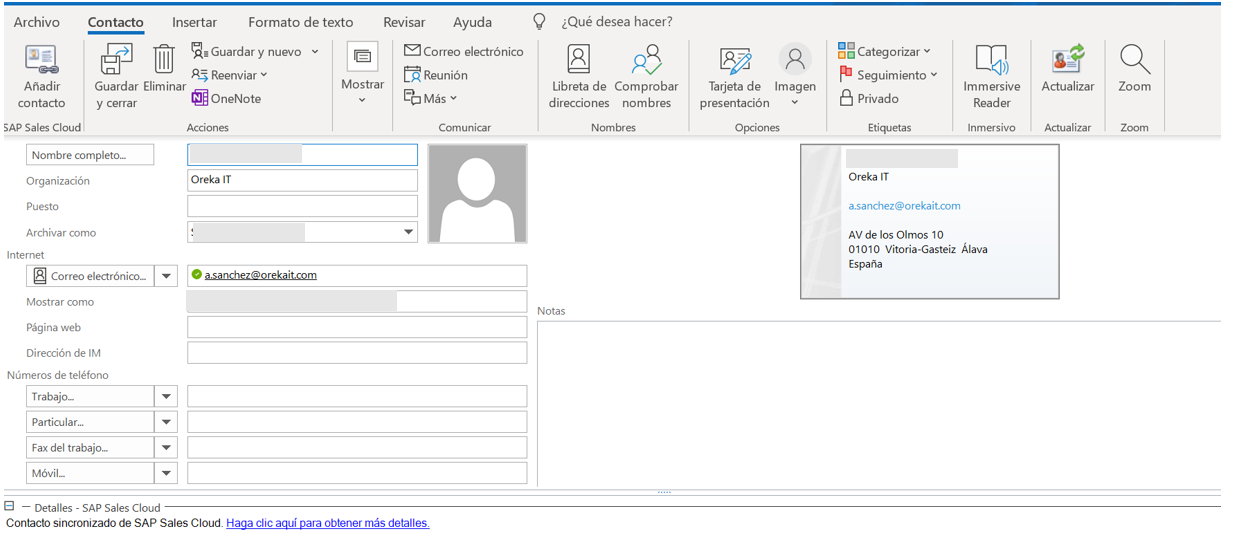Click the business card email address
Image resolution: width=1235 pixels, height=559 pixels.
(904, 206)
